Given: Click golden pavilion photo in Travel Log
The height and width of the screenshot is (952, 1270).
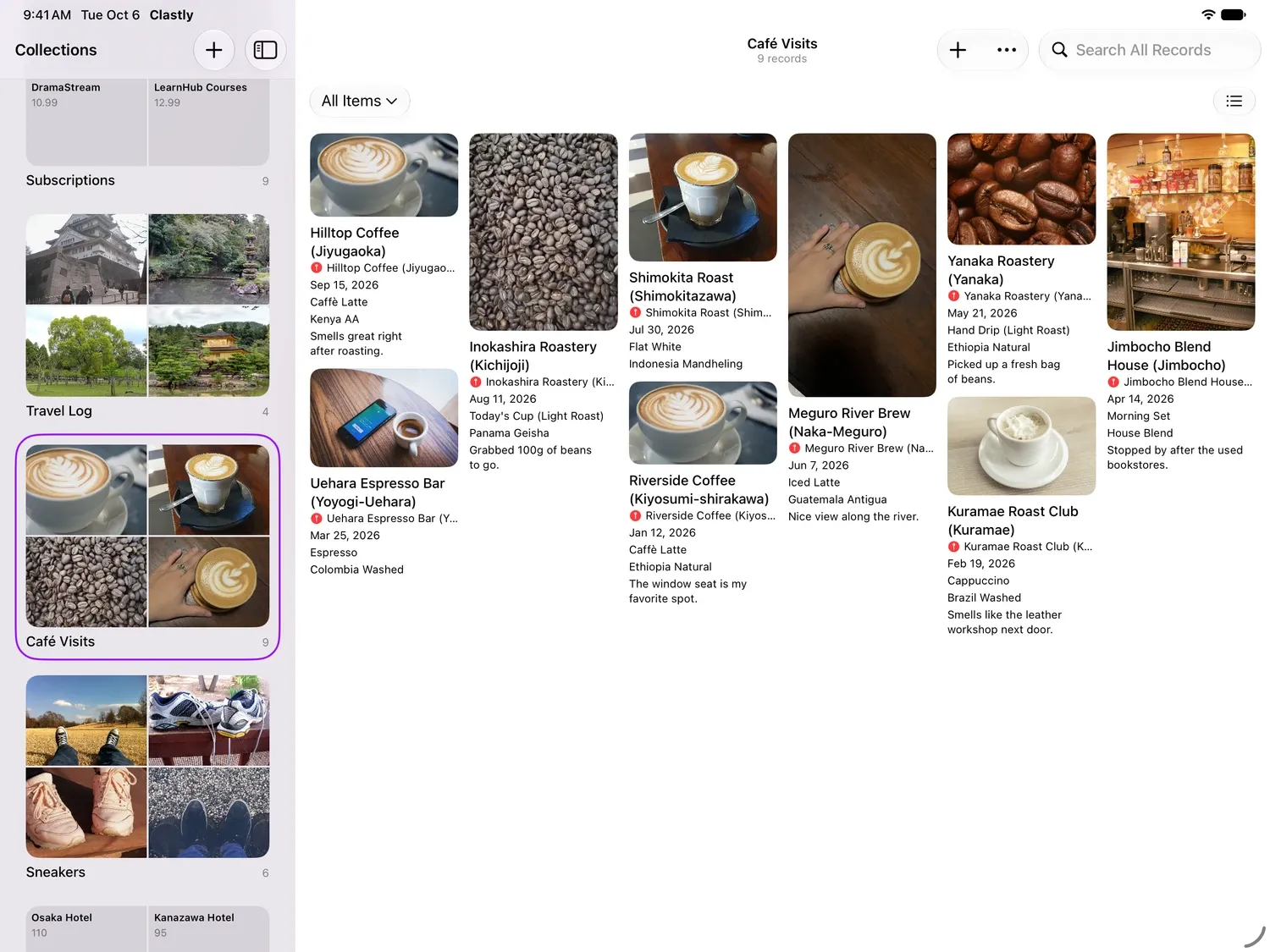Looking at the screenshot, I should (x=209, y=351).
